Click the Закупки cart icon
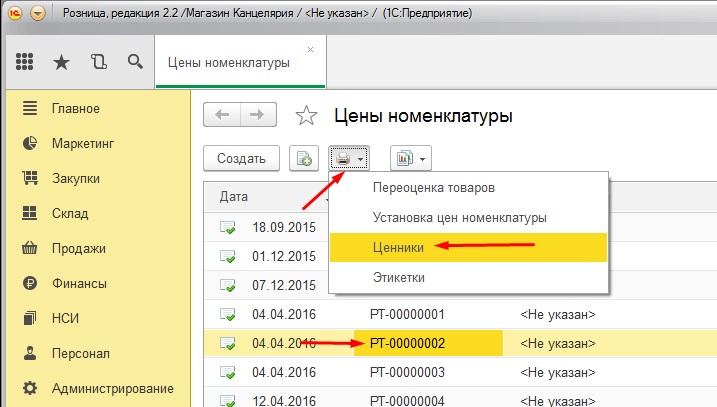 tap(30, 178)
